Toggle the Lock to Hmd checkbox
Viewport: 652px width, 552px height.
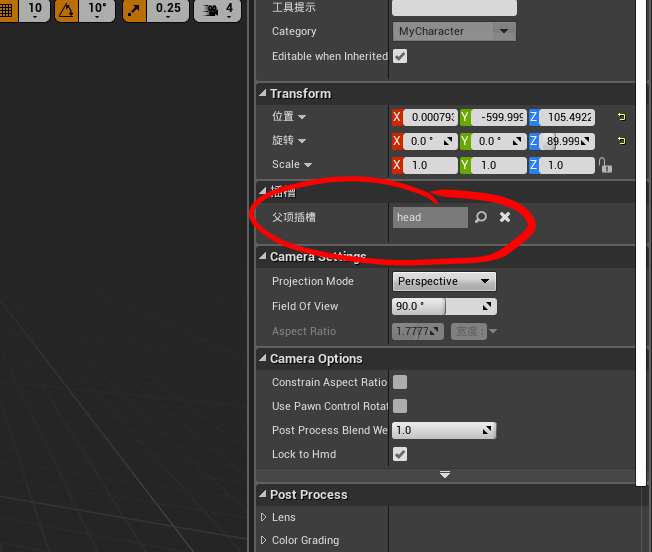pos(400,454)
